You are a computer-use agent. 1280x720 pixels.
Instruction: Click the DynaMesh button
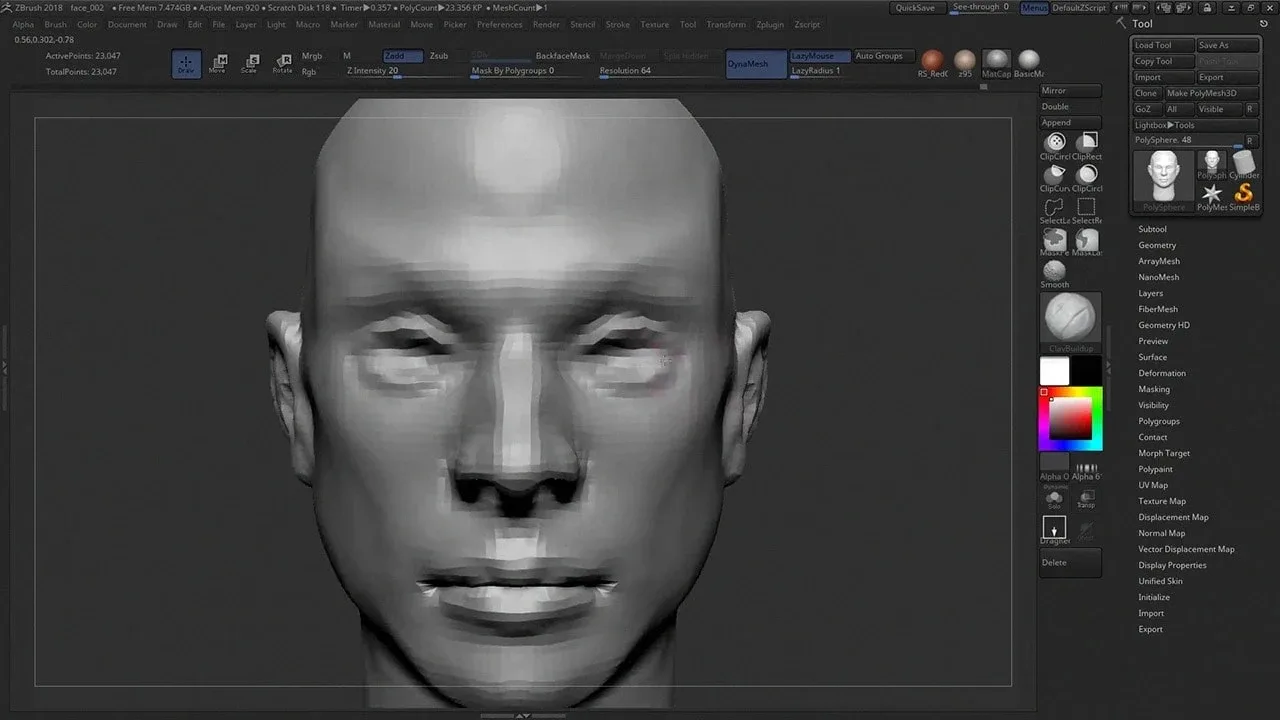point(756,64)
